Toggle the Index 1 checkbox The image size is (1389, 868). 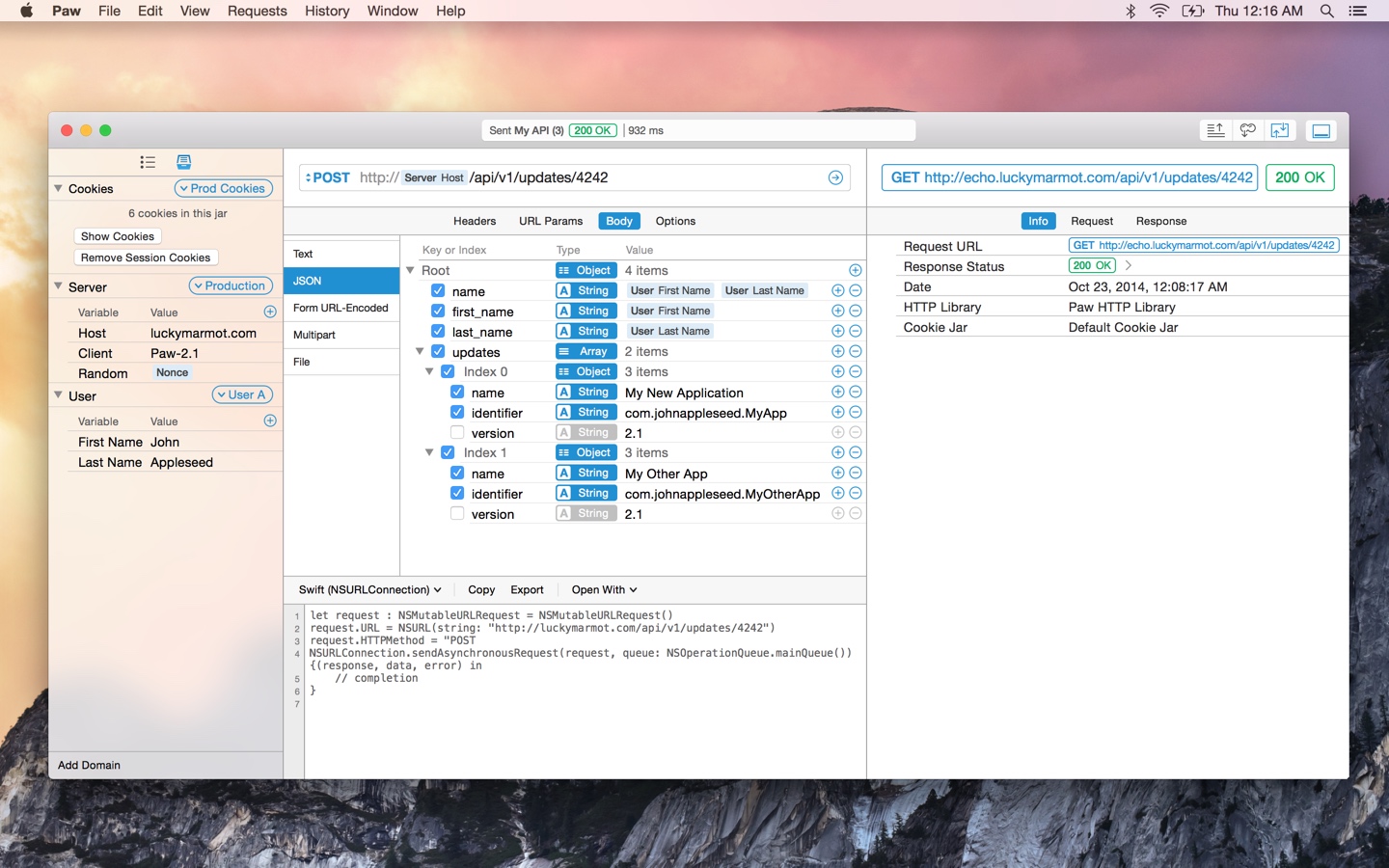pos(448,452)
